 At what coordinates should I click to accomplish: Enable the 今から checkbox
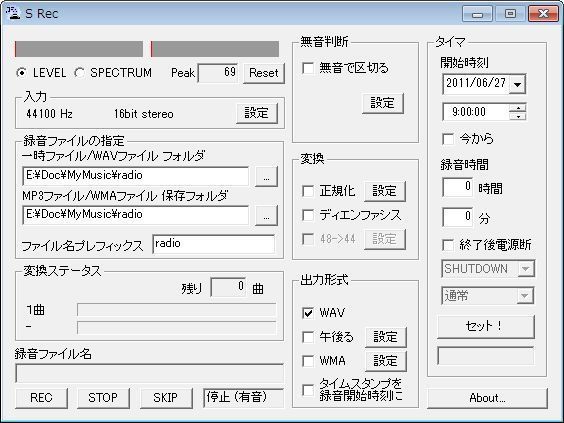tap(448, 139)
